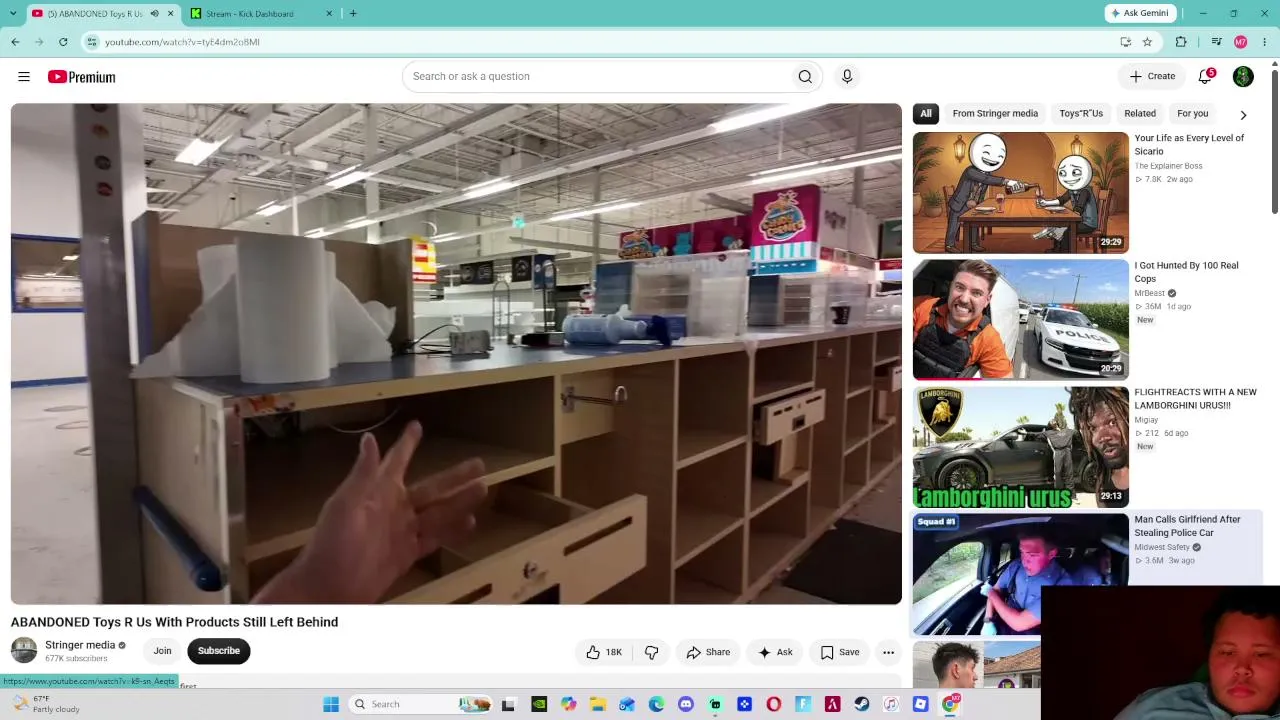
Task: Open the YouTube guide hamburger menu
Action: pyautogui.click(x=24, y=77)
